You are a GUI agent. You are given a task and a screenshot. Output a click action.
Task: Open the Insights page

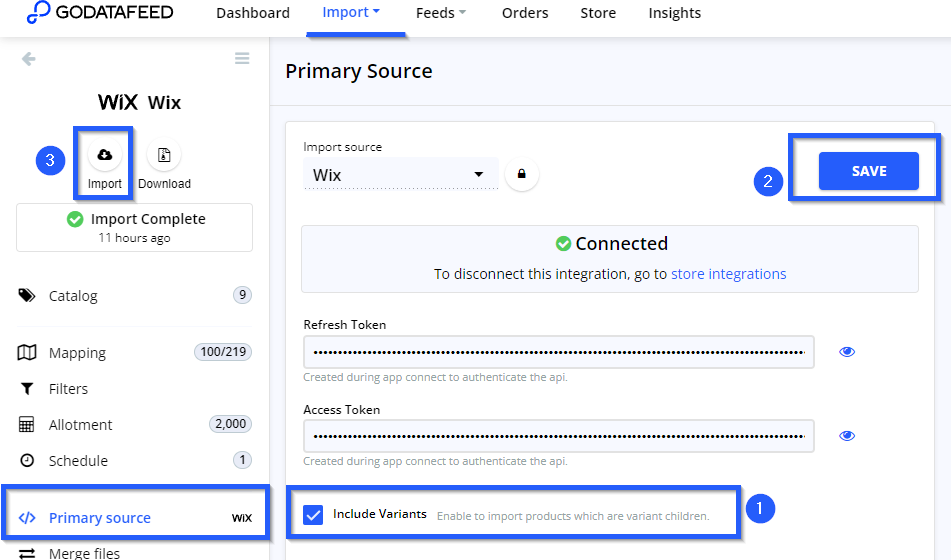click(x=674, y=13)
